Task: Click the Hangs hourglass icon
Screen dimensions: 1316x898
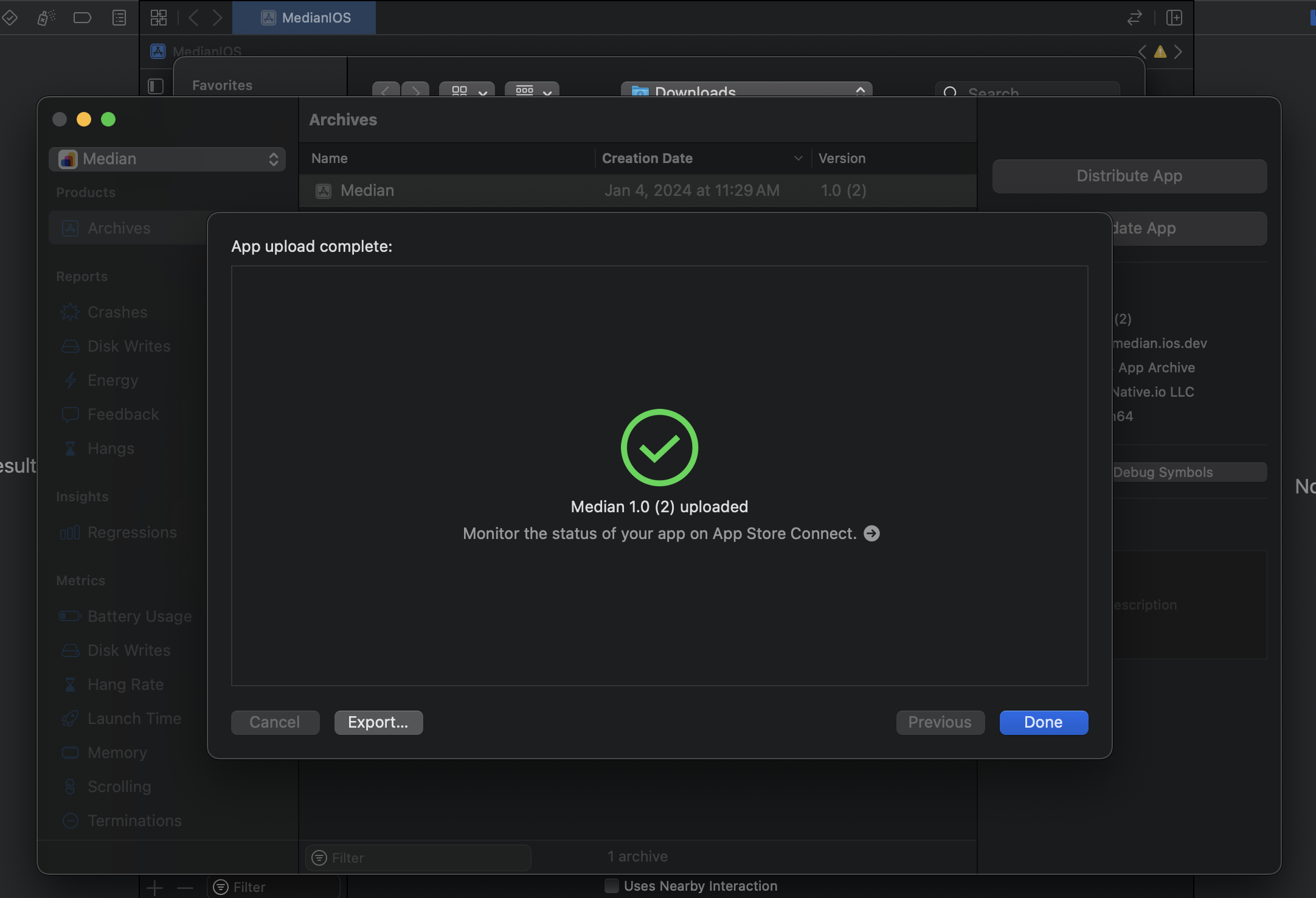Action: [70, 448]
